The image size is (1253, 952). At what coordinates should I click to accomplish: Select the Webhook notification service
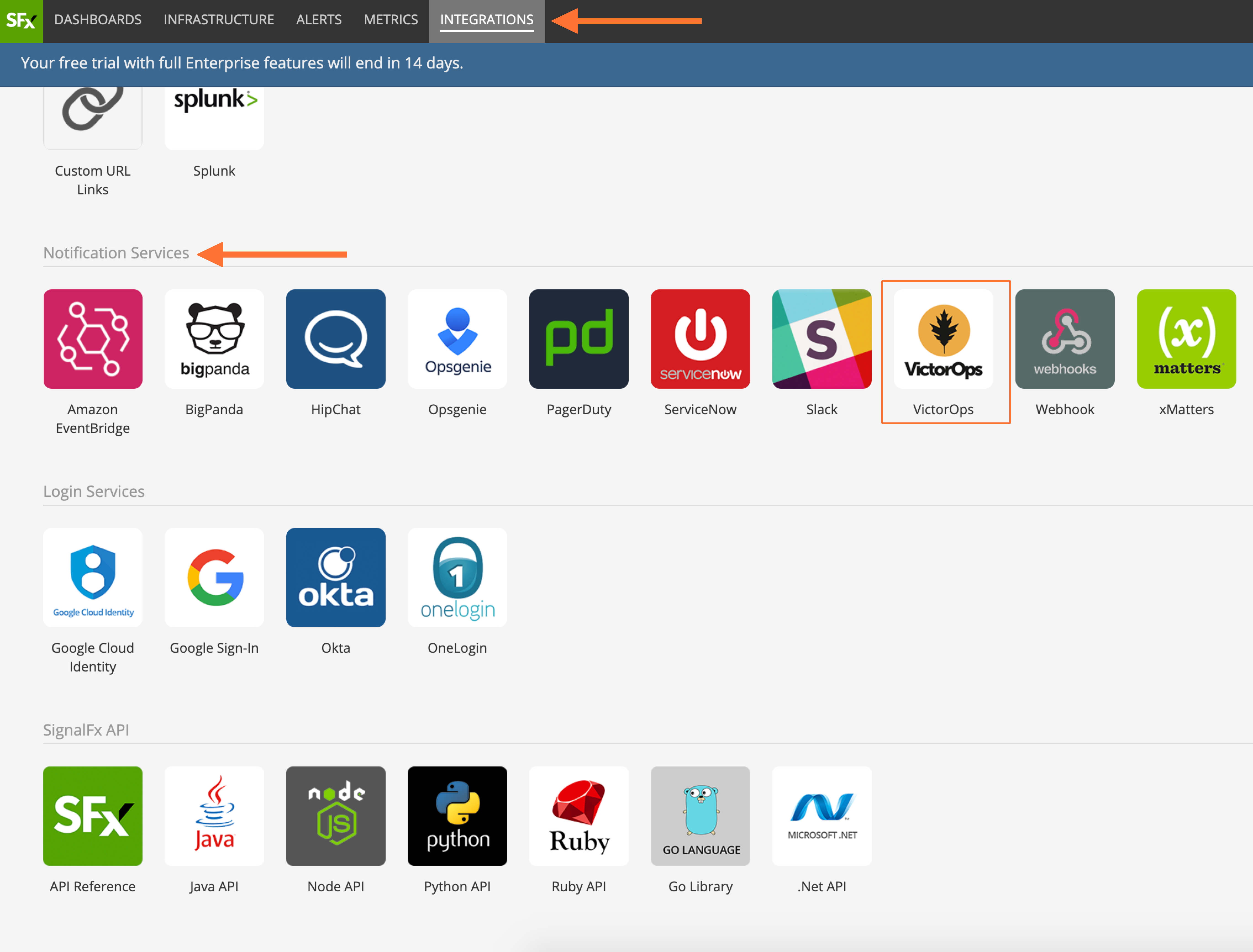[x=1065, y=339]
